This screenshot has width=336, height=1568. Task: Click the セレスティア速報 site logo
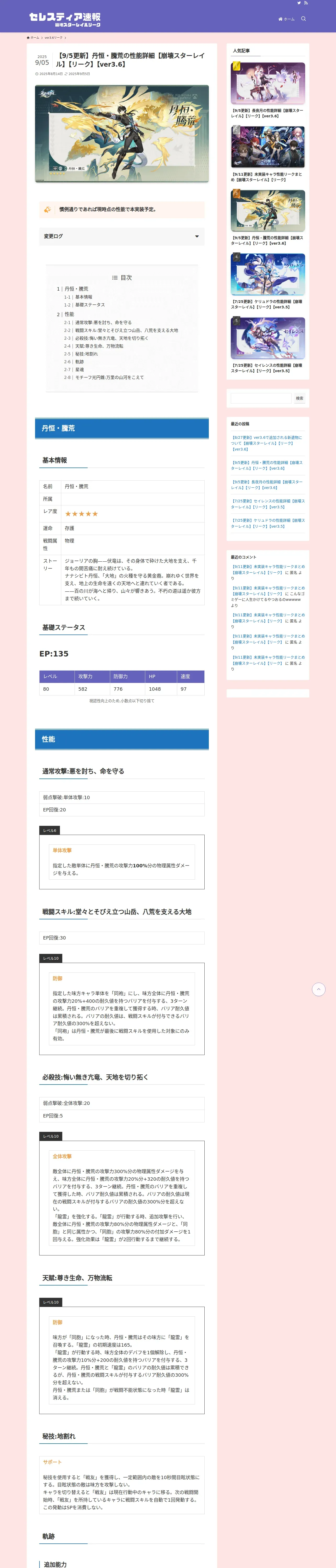(x=65, y=20)
